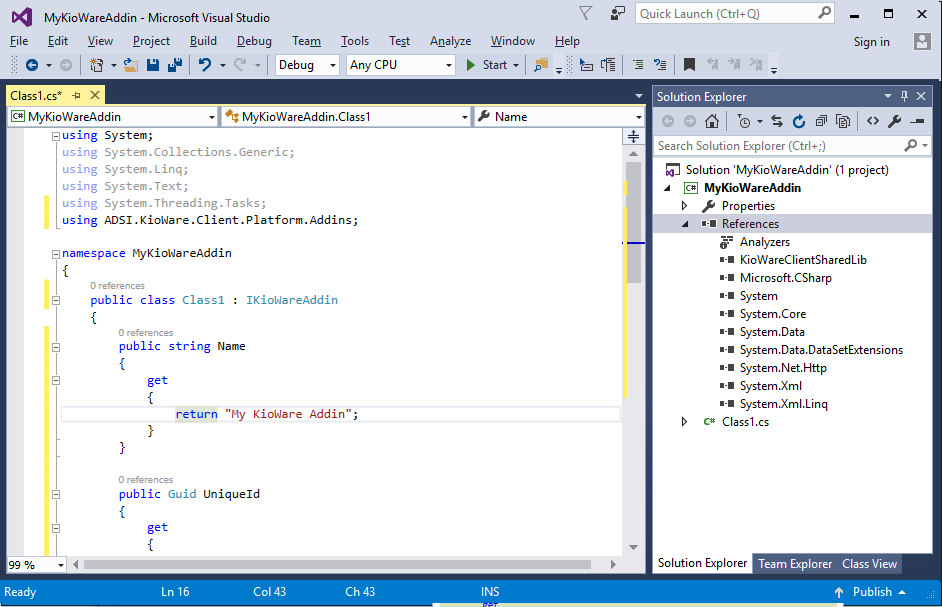942x607 pixels.
Task: Uncomment selected lines toolbar icon
Action: tap(660, 65)
